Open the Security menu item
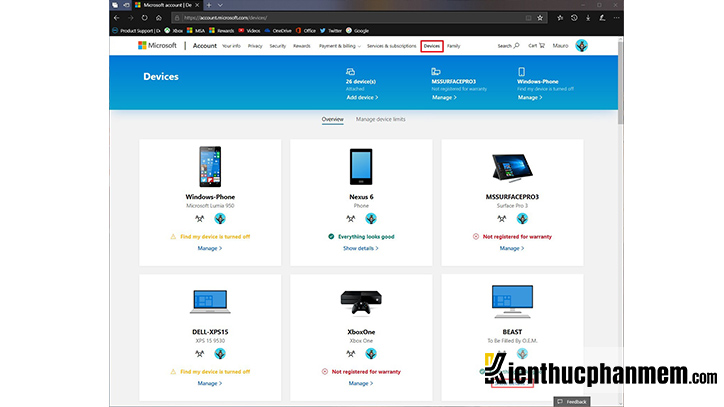 pos(278,46)
